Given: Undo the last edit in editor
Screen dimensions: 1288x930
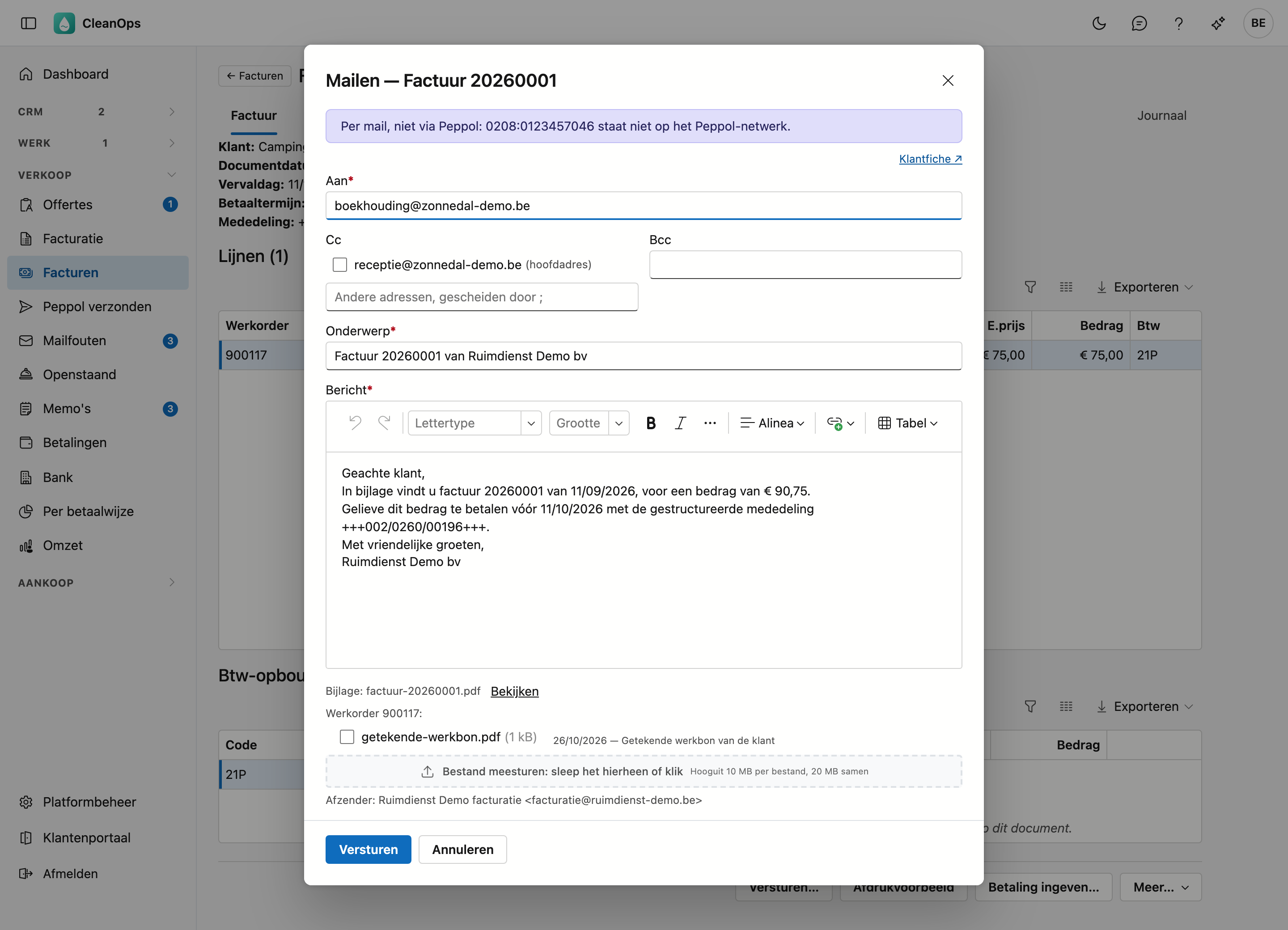Looking at the screenshot, I should 356,423.
